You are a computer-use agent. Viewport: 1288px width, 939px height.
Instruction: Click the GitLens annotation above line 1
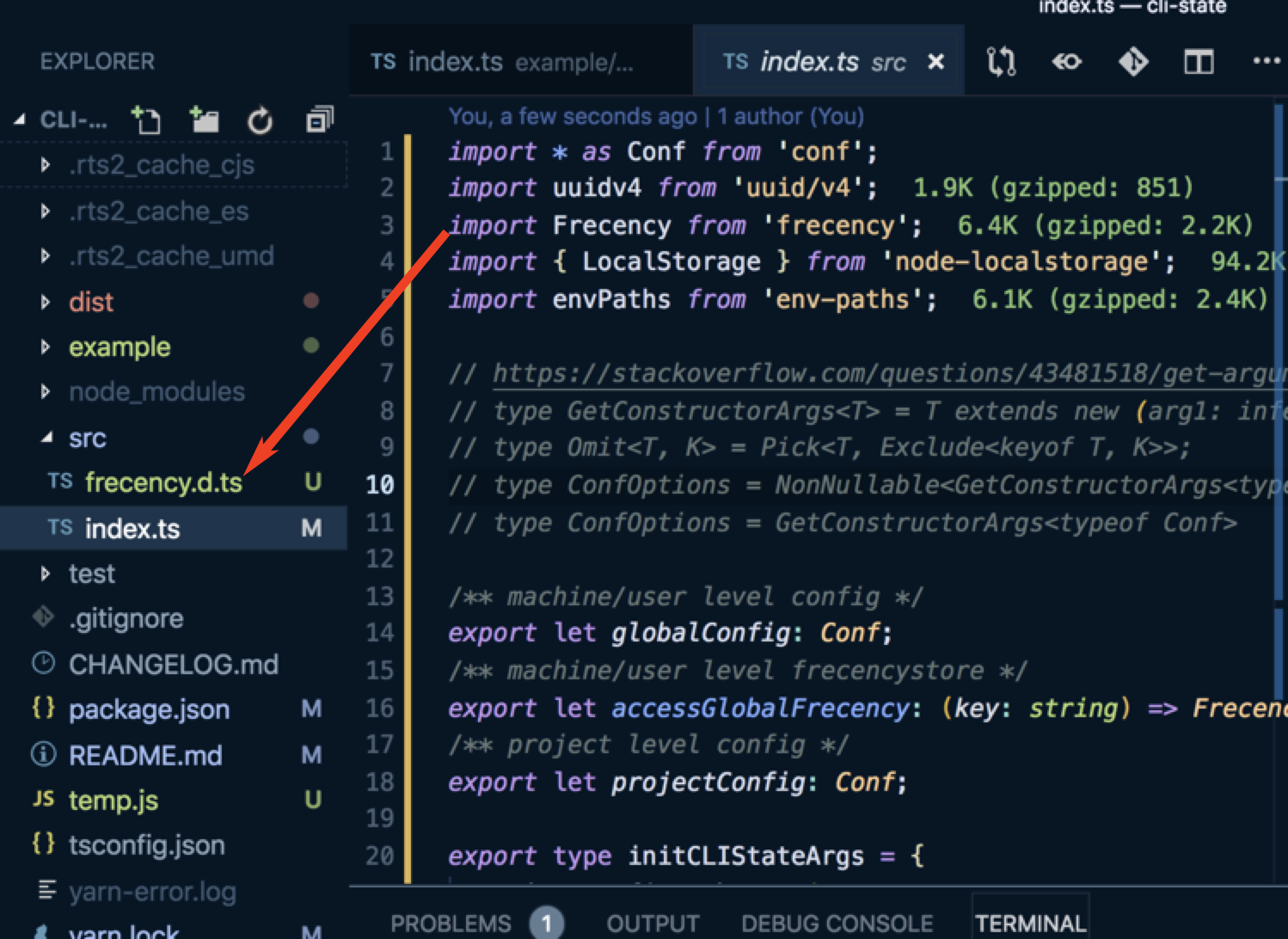[x=653, y=116]
